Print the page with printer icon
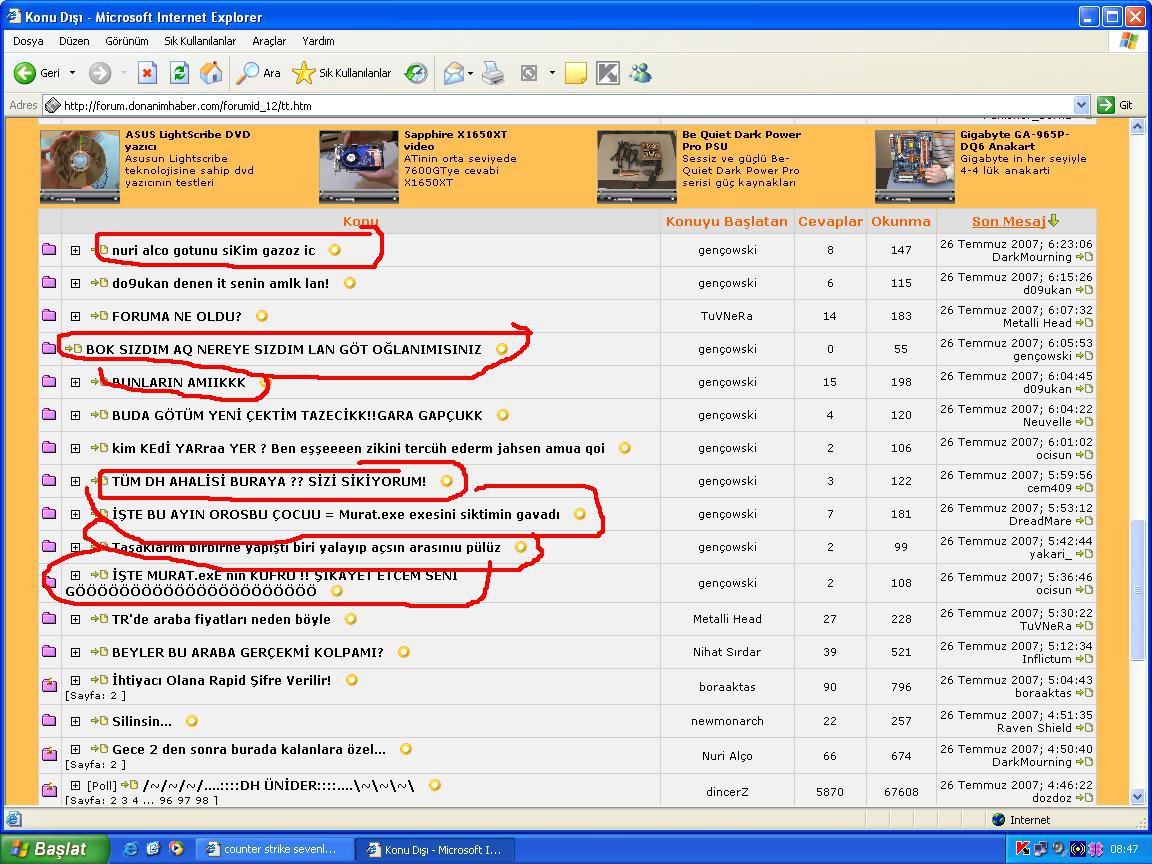Viewport: 1152px width, 864px height. point(493,73)
